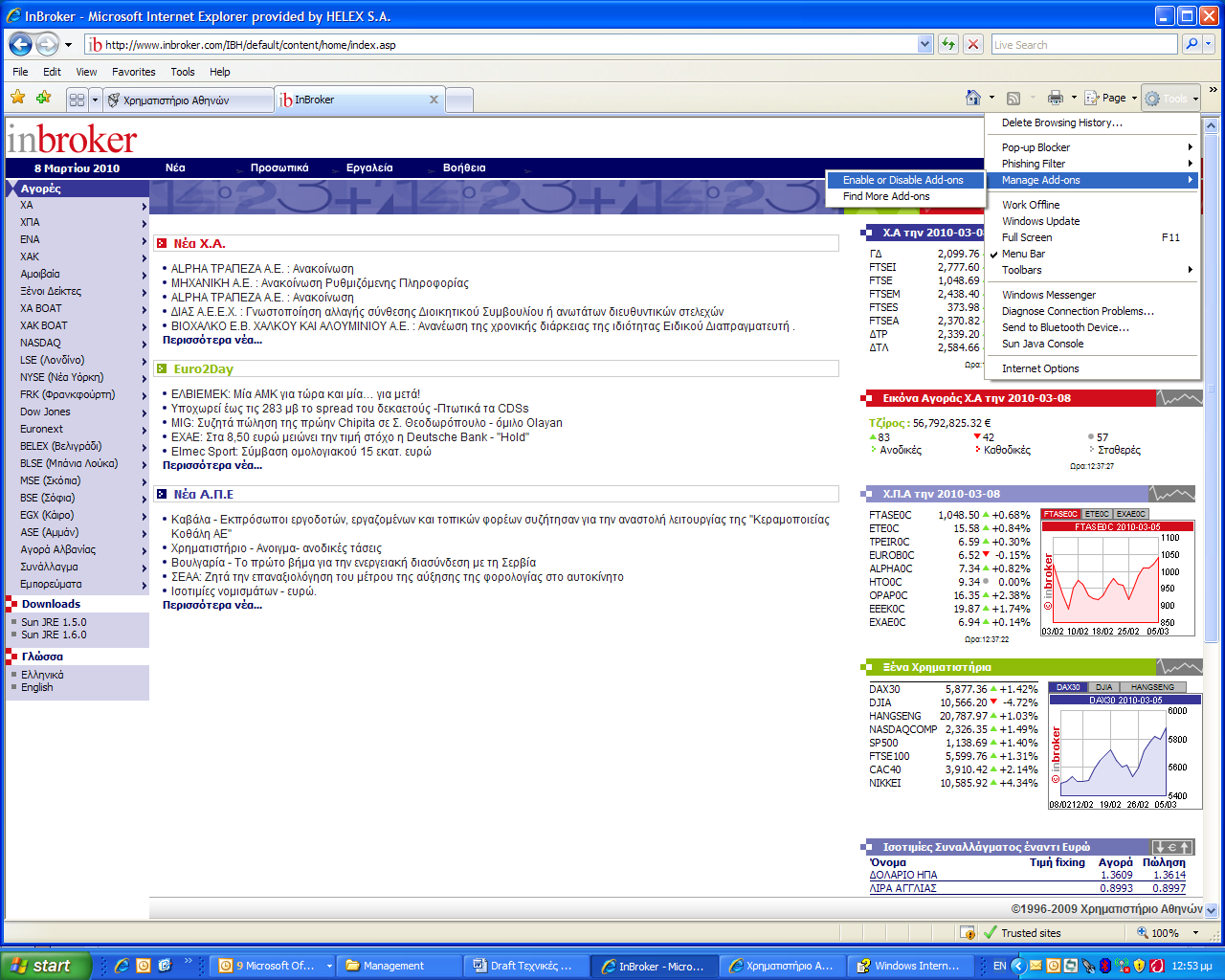Open the Start menu
Image resolution: width=1225 pixels, height=980 pixels.
coord(46,966)
